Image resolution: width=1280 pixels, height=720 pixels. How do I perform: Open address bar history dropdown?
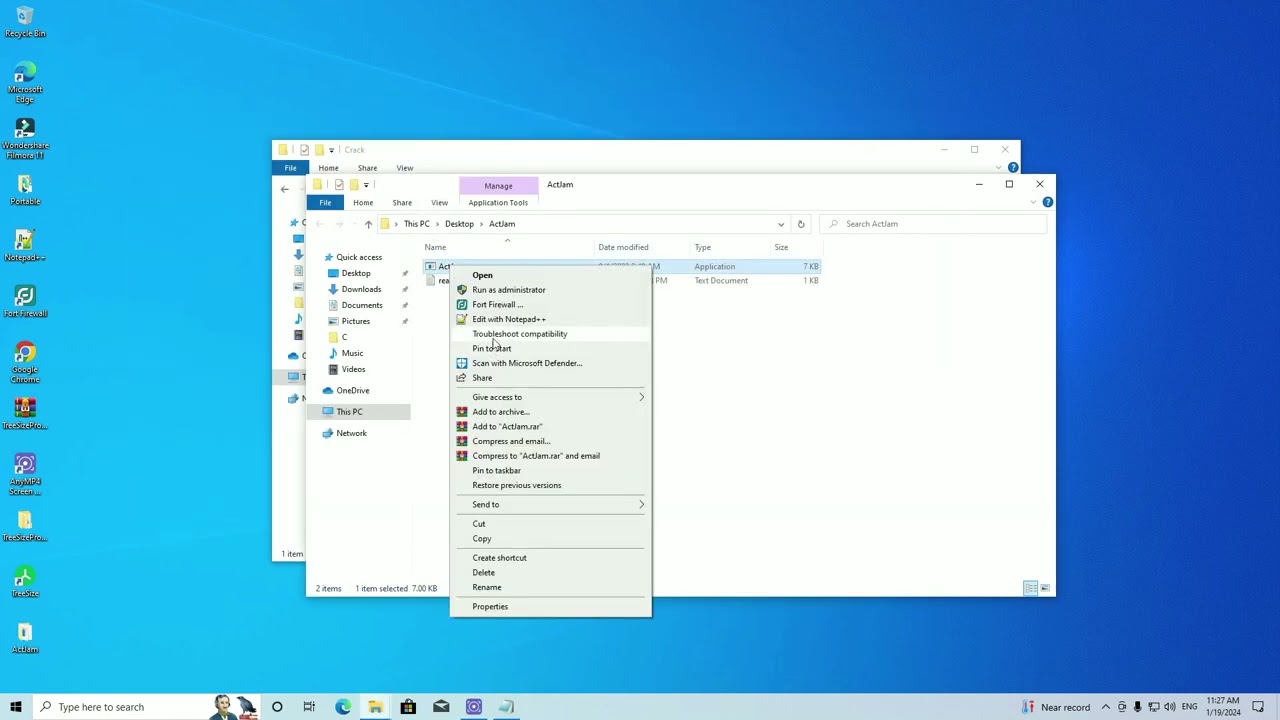781,224
